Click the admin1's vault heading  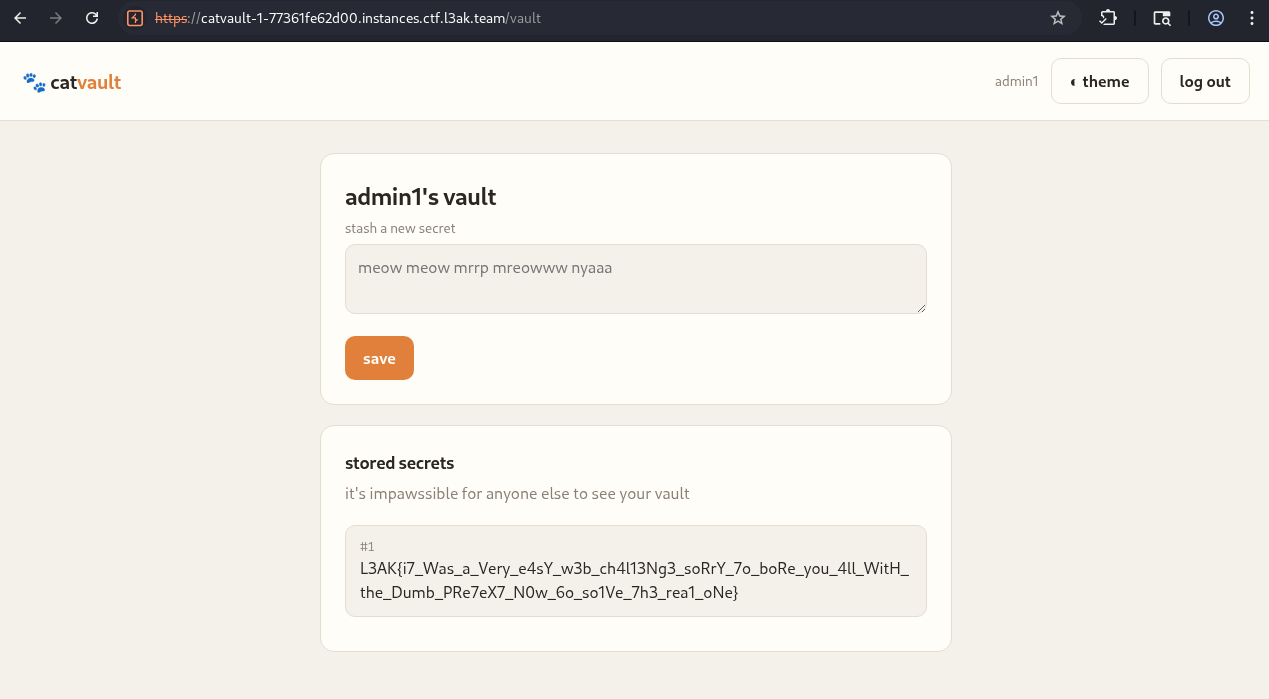tap(420, 197)
